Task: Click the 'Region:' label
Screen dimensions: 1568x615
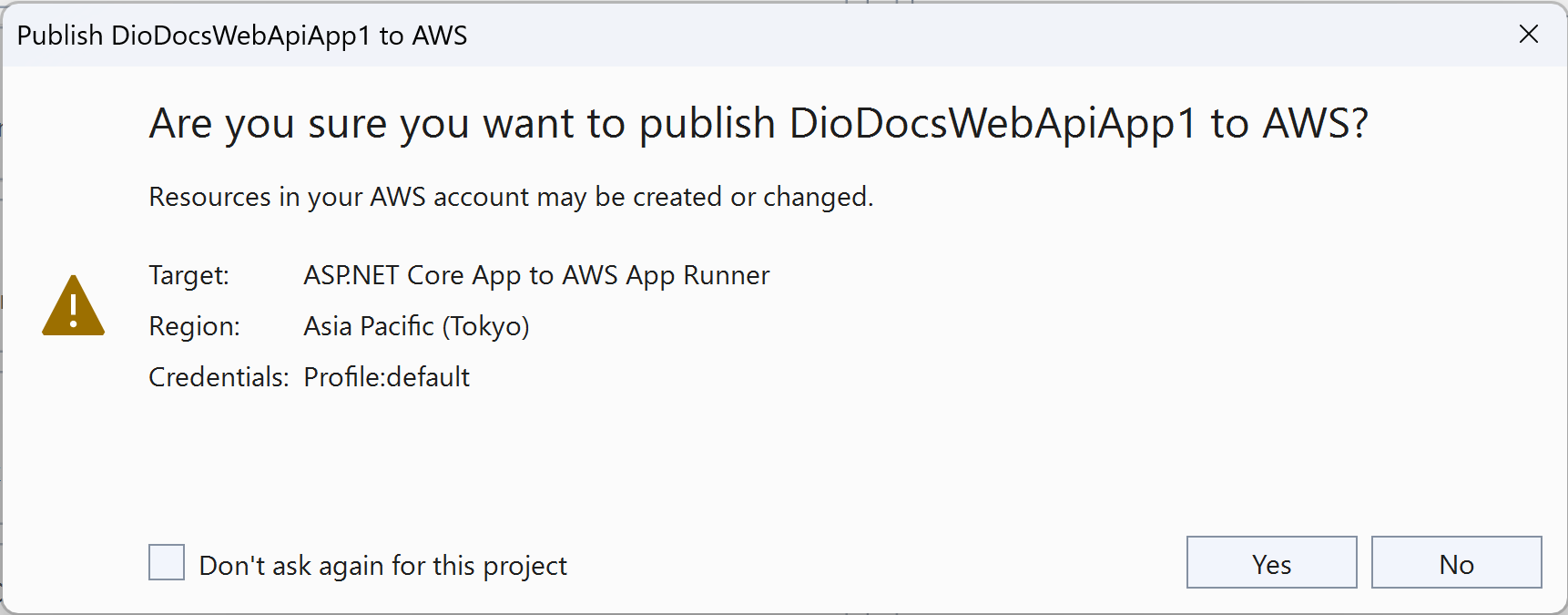Action: (x=194, y=326)
